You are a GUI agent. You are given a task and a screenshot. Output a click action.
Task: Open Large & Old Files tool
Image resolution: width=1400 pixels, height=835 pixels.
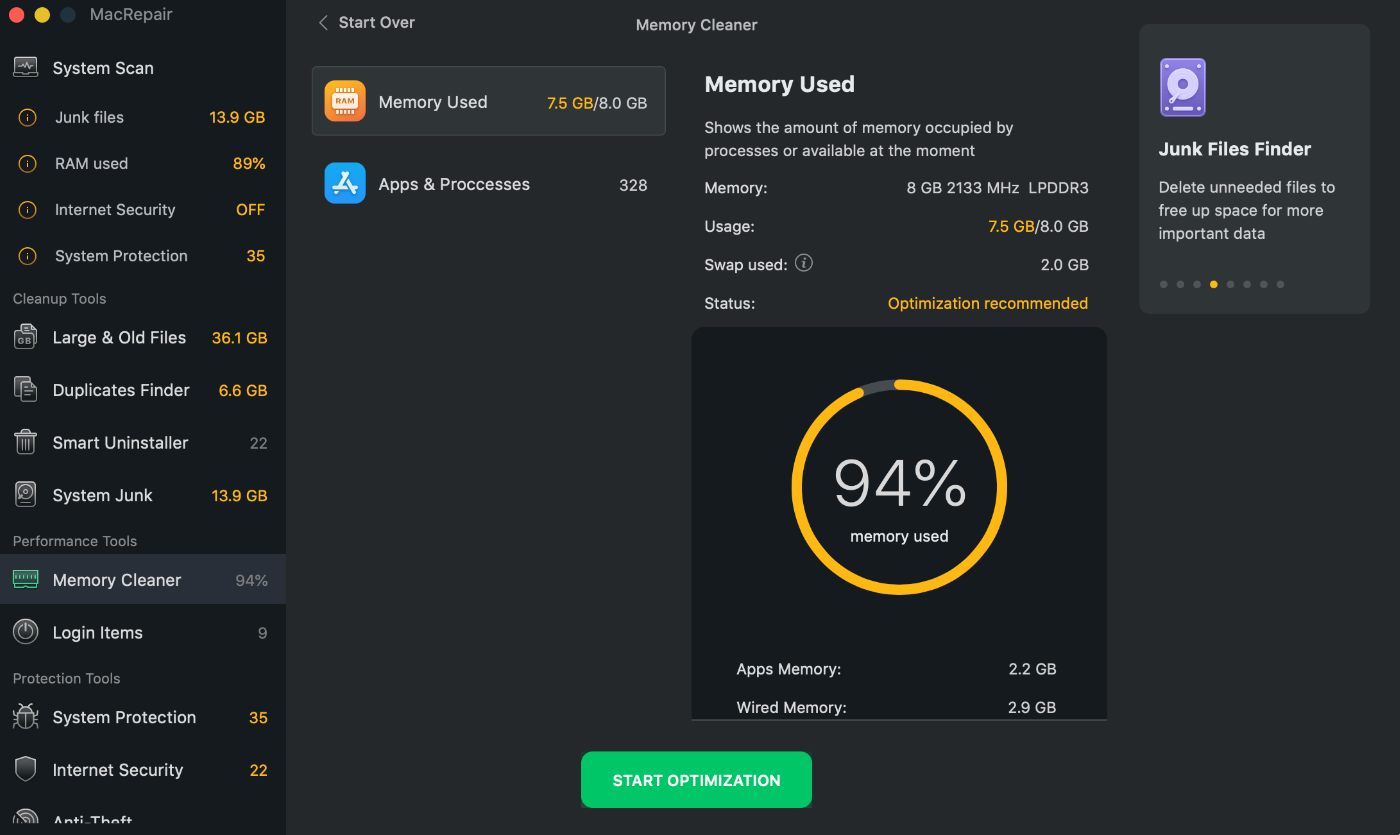tap(143, 338)
